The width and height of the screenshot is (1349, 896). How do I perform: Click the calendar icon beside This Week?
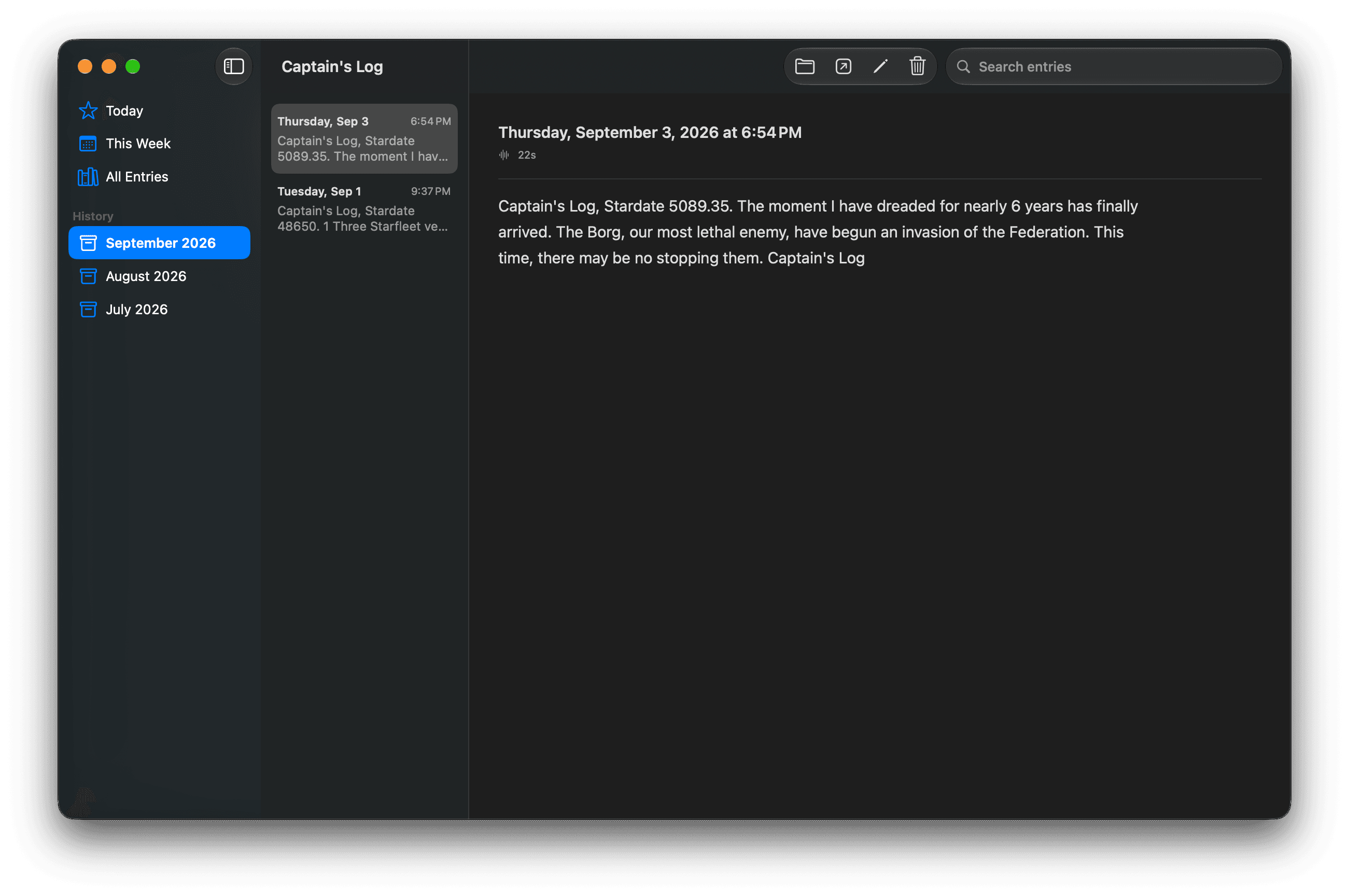point(88,144)
